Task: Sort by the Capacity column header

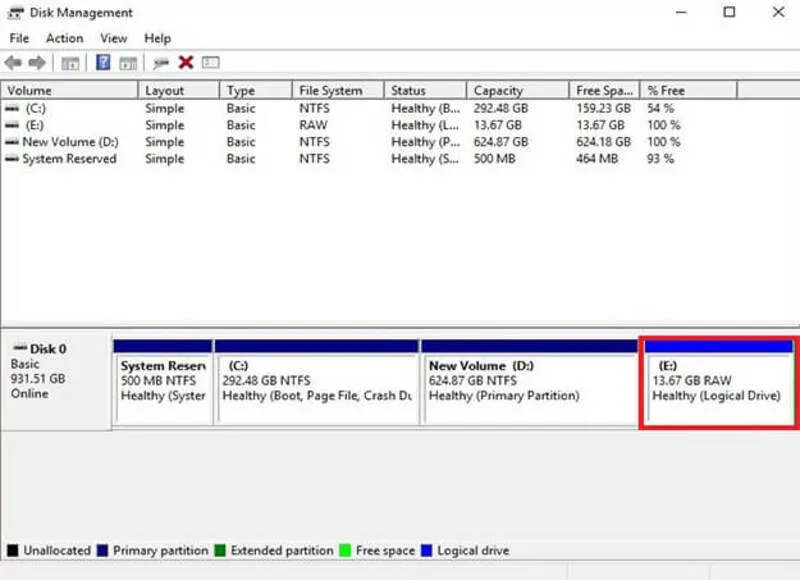Action: click(498, 90)
